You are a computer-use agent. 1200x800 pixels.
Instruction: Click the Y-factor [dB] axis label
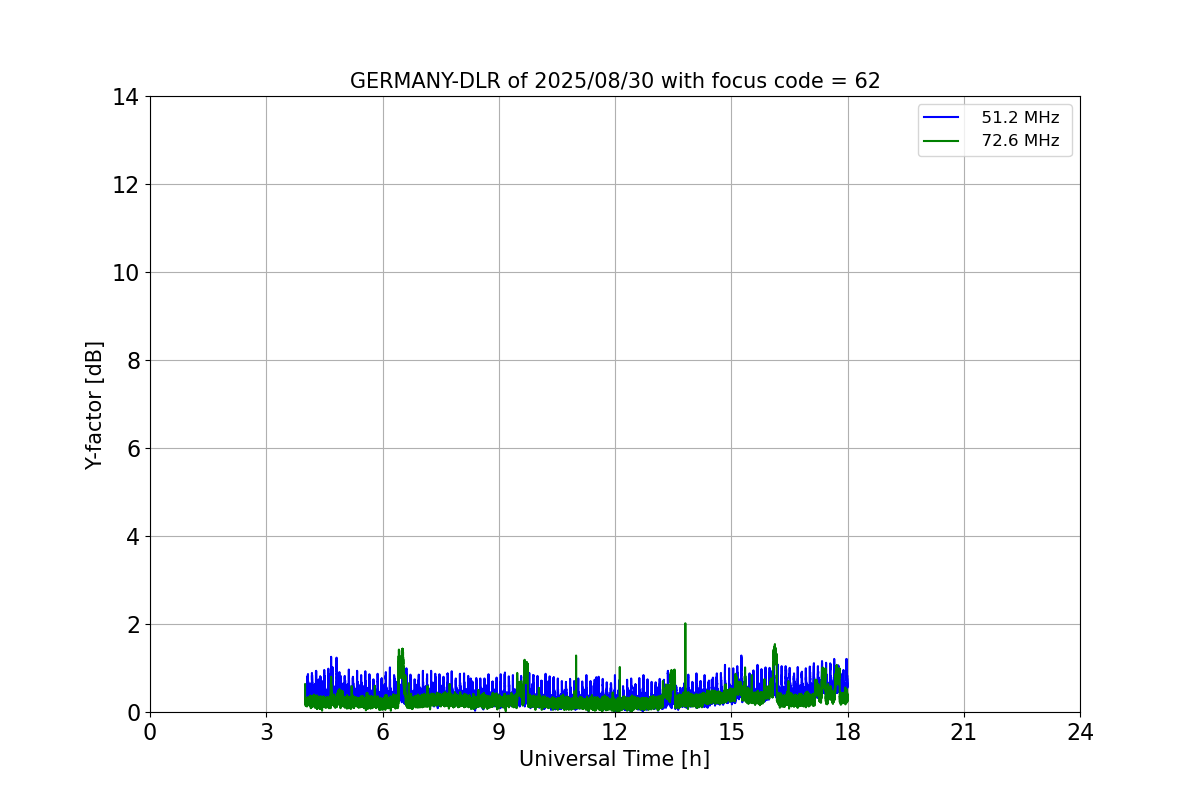[x=94, y=405]
